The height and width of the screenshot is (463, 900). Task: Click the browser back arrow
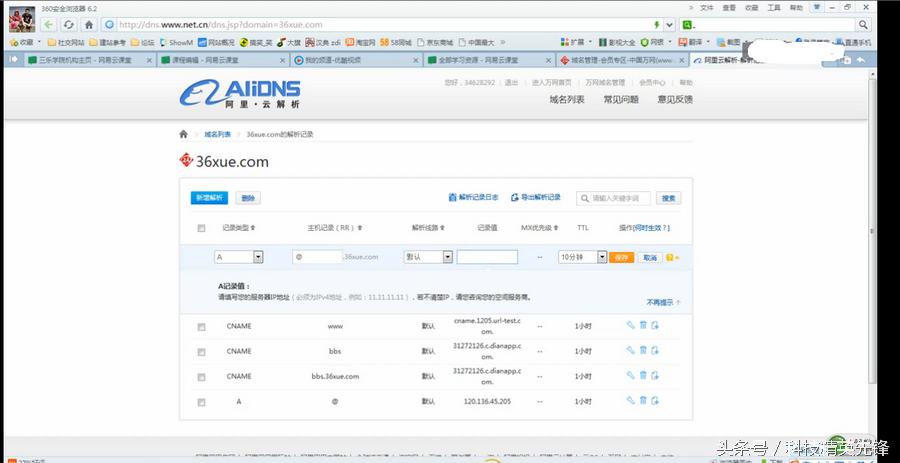pyautogui.click(x=49, y=25)
